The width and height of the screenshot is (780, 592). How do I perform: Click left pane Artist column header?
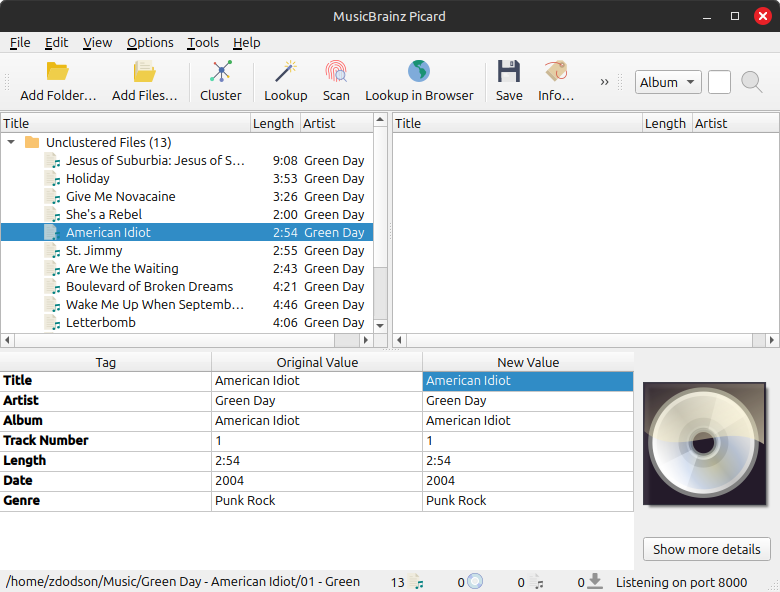tap(336, 123)
